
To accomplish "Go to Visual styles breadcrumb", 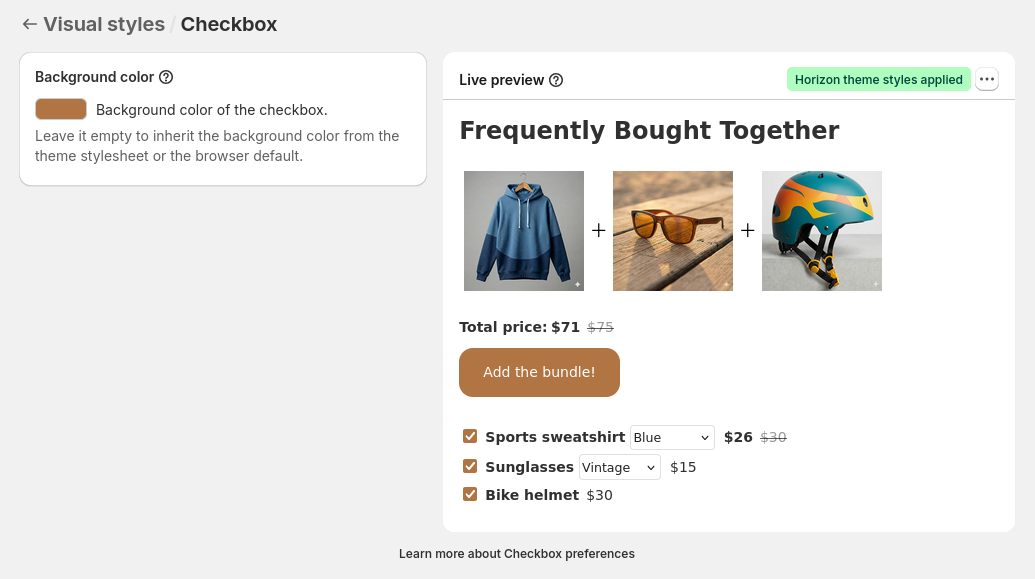I will tap(104, 25).
